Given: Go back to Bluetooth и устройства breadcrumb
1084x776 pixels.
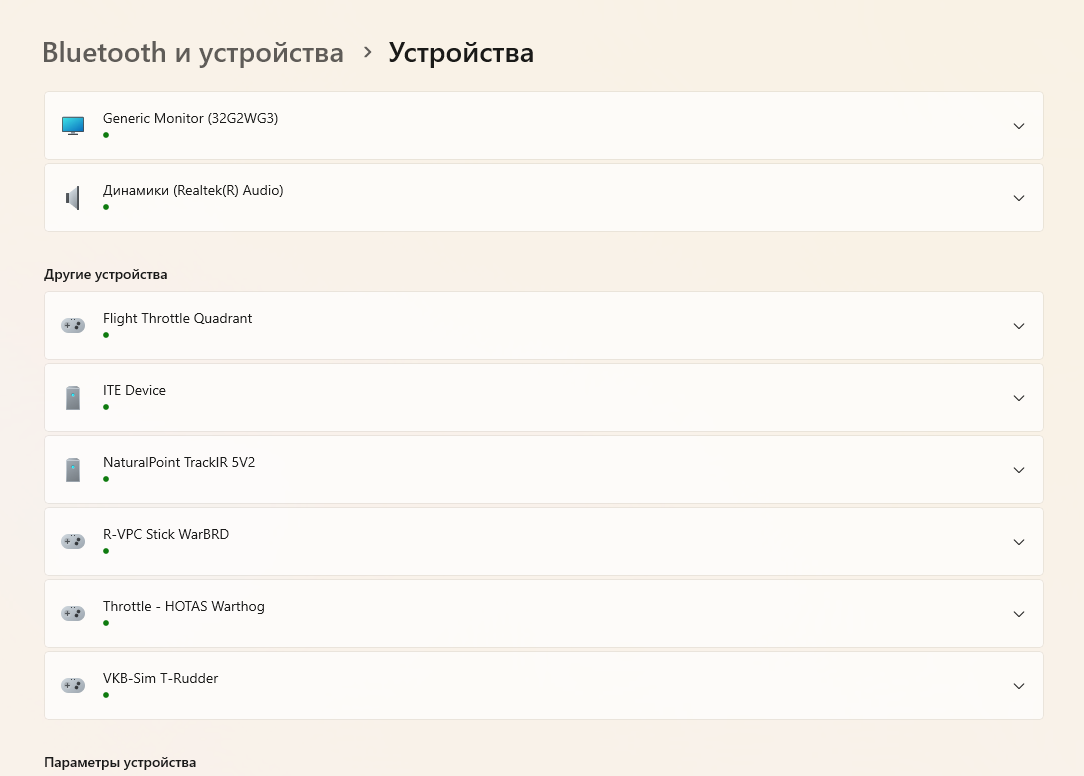Looking at the screenshot, I should (x=192, y=52).
